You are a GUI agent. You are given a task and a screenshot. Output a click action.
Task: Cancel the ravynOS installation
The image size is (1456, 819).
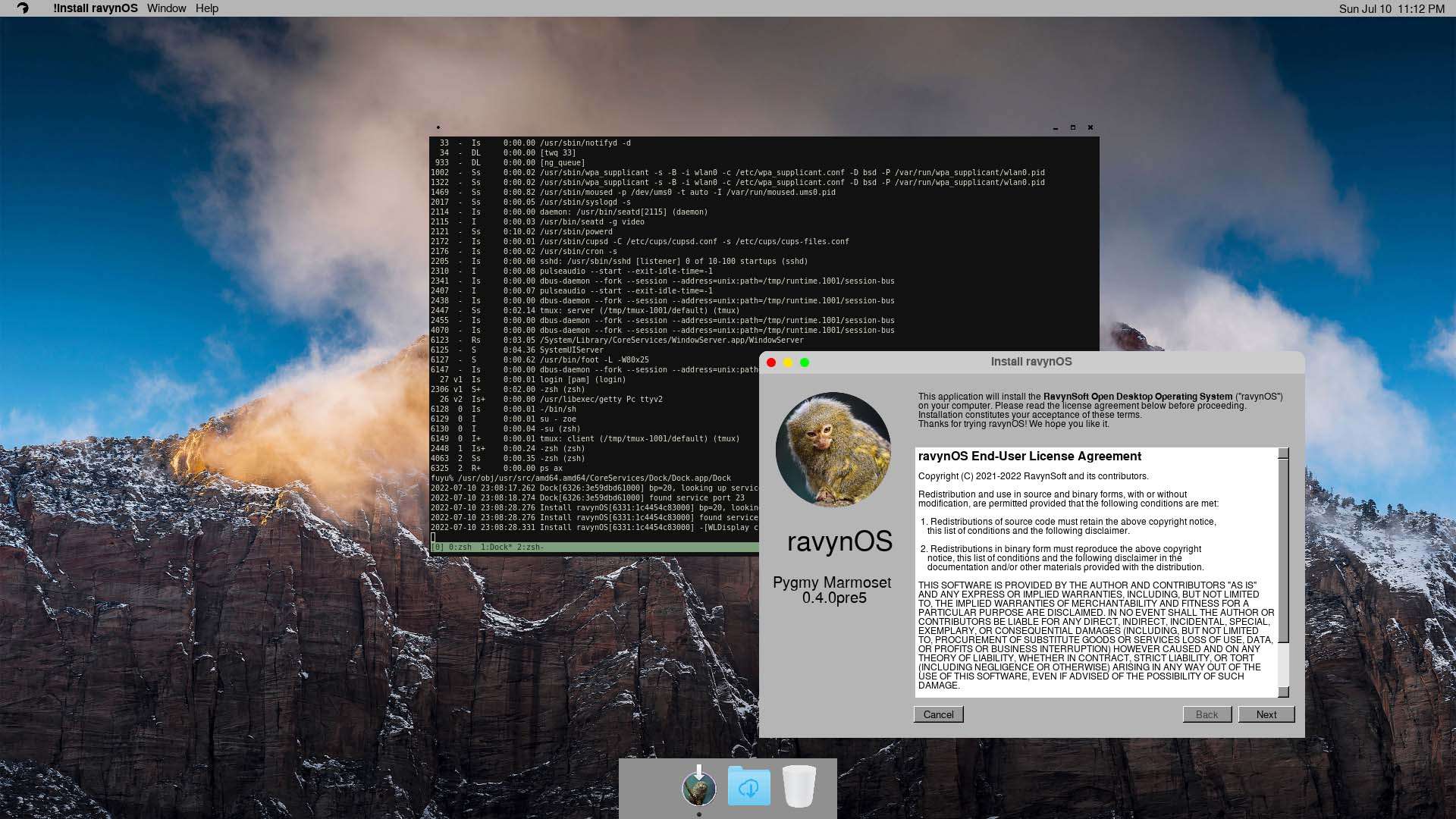point(938,714)
